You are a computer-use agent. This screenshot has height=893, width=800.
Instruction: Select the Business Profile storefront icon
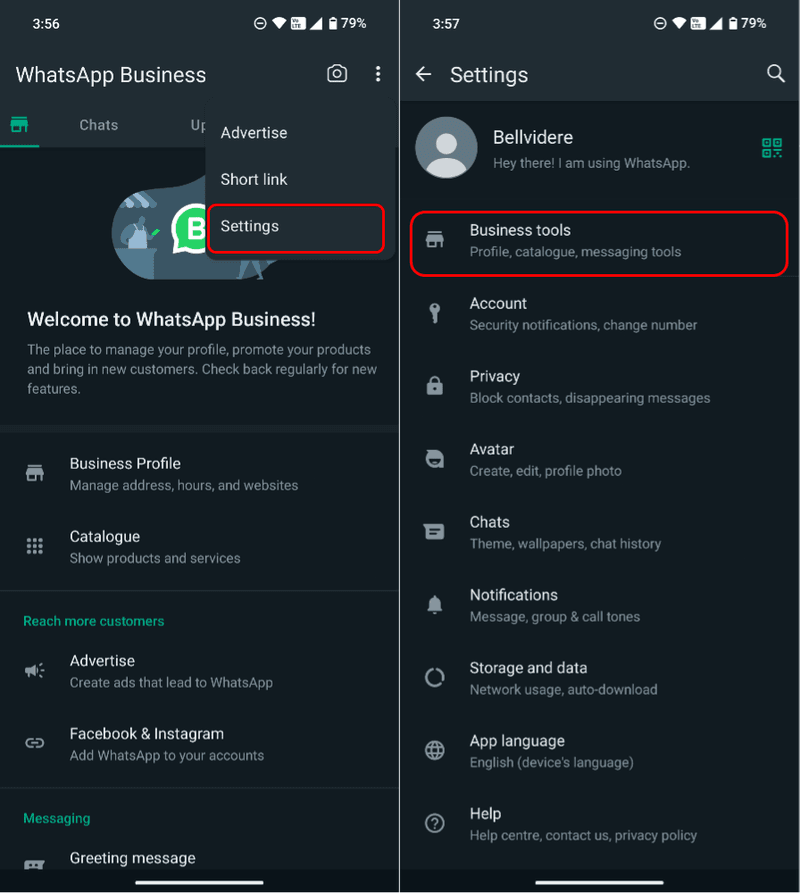pyautogui.click(x=35, y=473)
